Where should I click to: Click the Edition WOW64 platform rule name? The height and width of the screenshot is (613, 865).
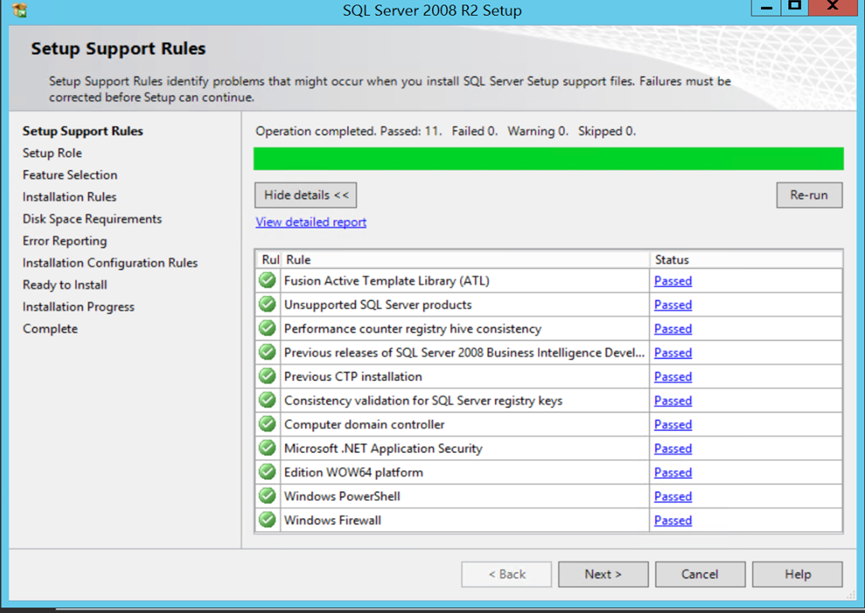(x=354, y=472)
